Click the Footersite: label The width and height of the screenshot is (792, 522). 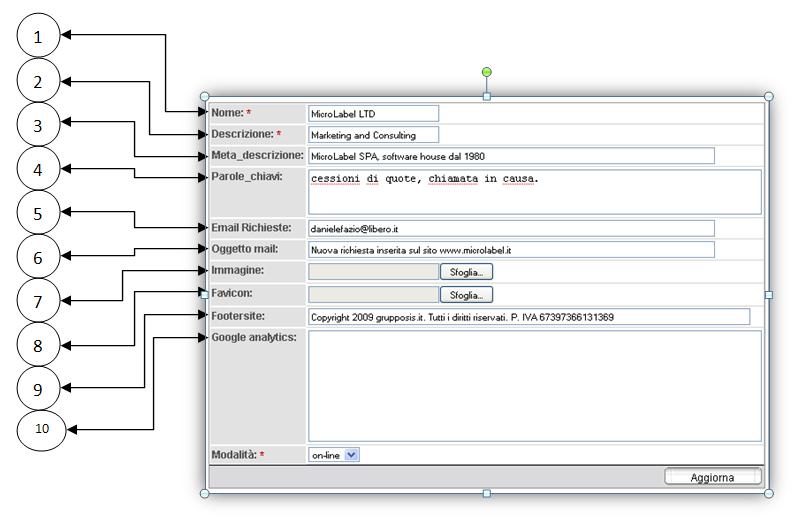[x=238, y=316]
